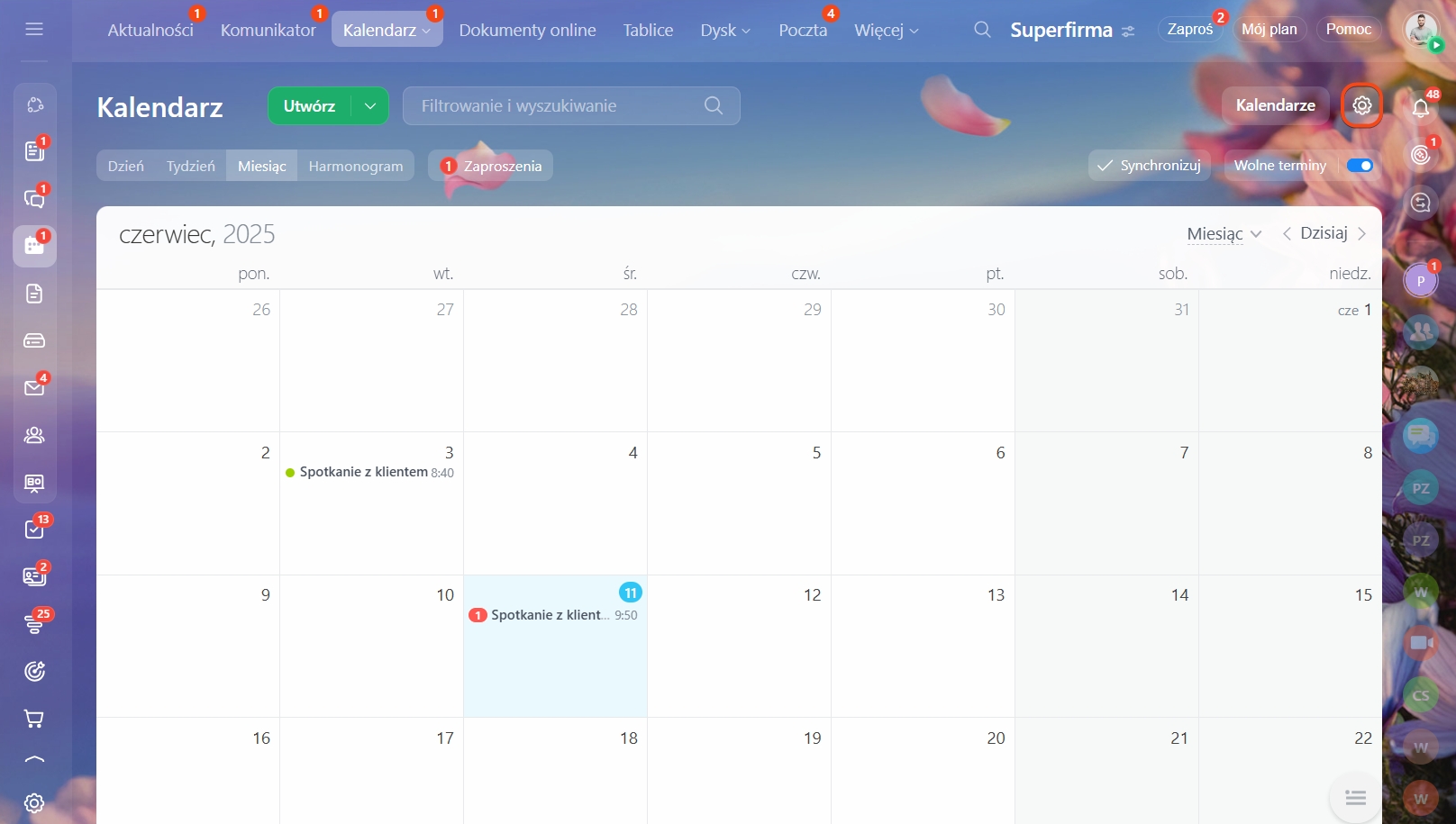Open the spiral target icon in right panel
This screenshot has width=1456, height=824.
[1421, 155]
